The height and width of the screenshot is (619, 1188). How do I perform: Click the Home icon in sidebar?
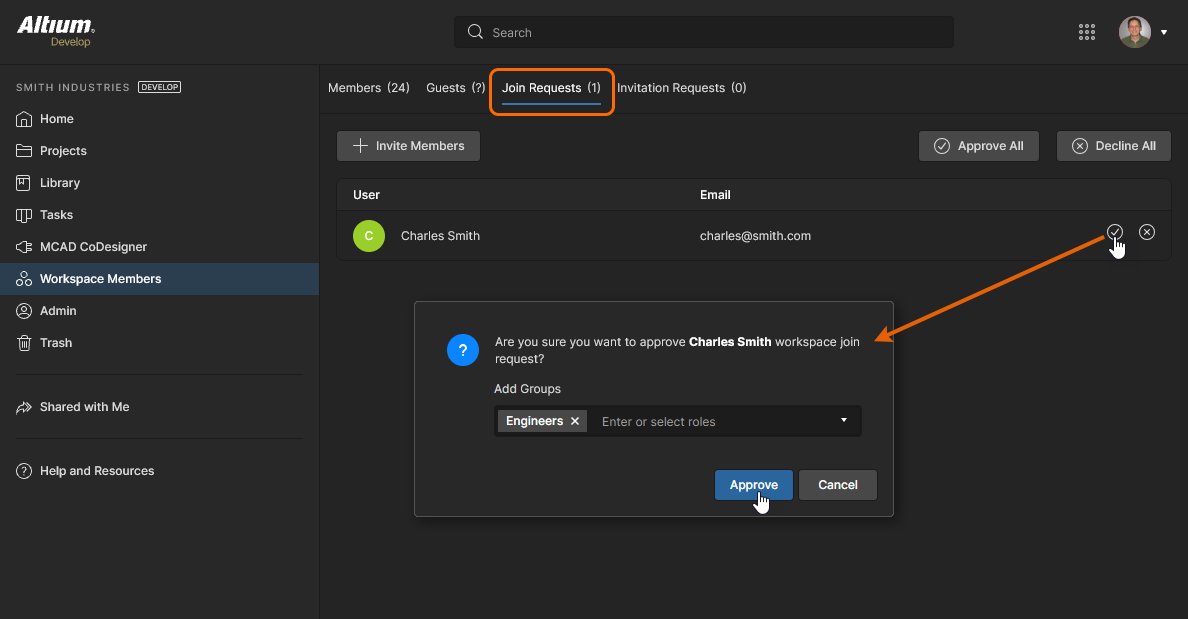[x=25, y=119]
